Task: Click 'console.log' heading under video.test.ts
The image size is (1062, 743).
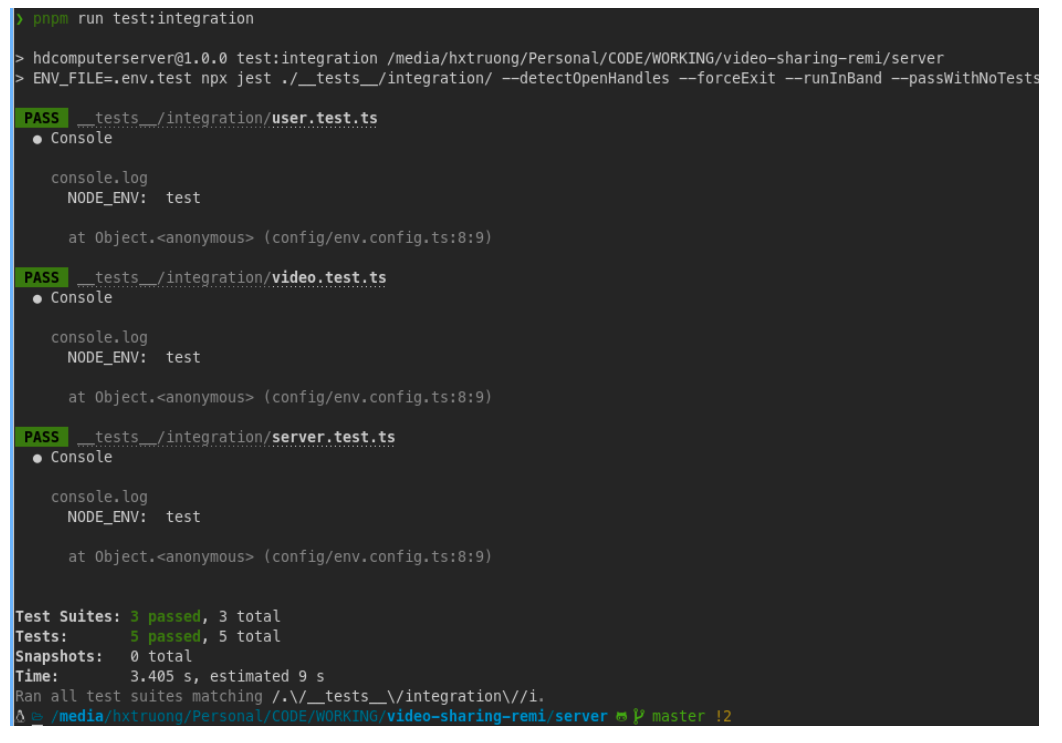Action: [x=99, y=338]
